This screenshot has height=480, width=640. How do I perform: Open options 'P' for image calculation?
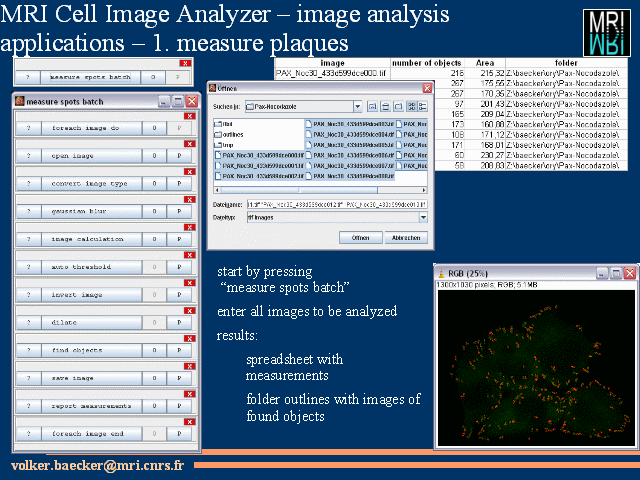click(x=179, y=239)
